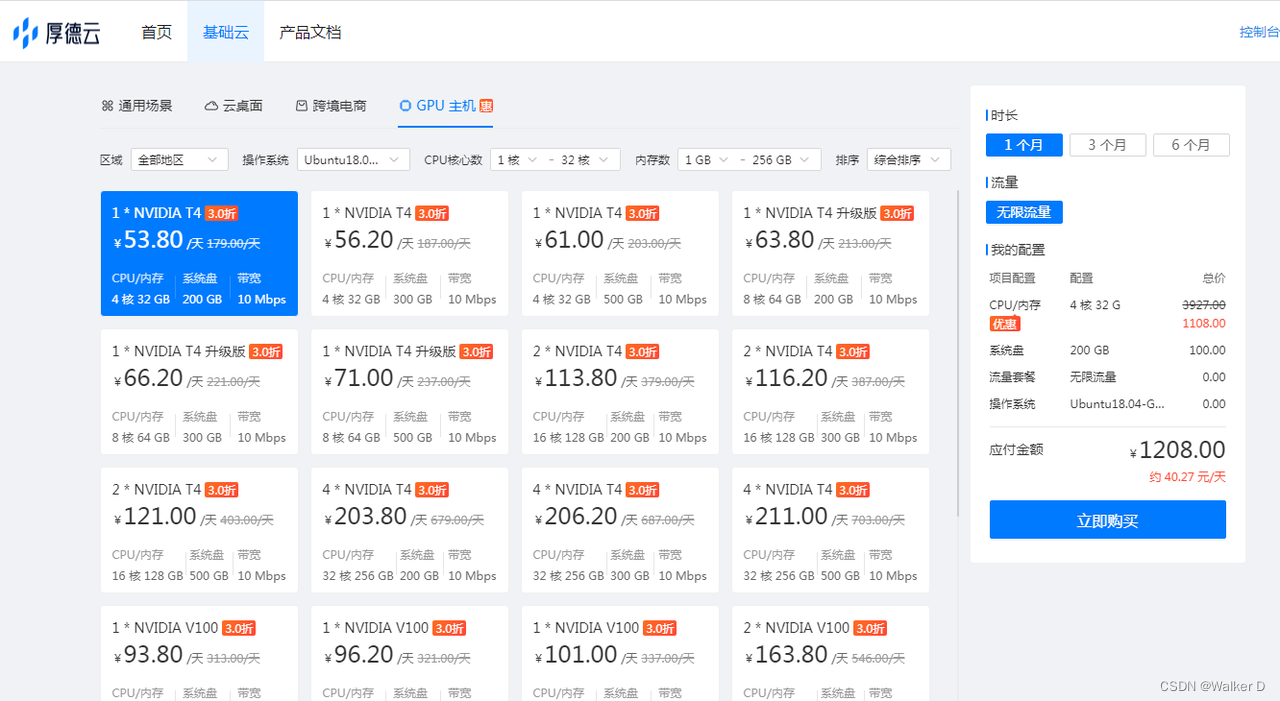Click the 惠 badge next to GPU 主机
1280x701 pixels.
(486, 106)
